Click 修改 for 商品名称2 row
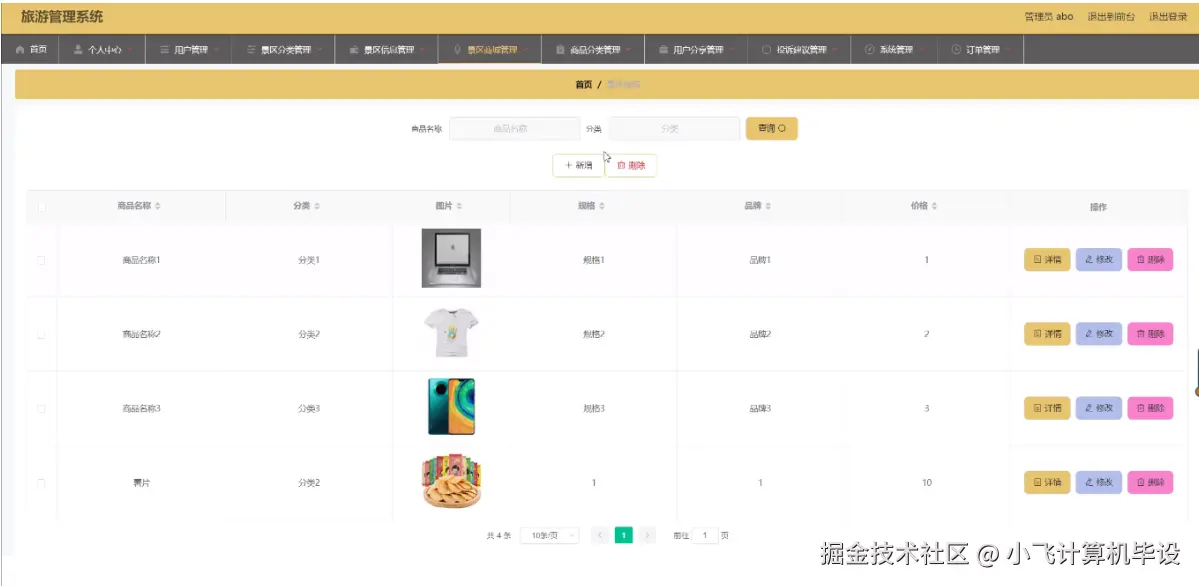 pos(1099,334)
